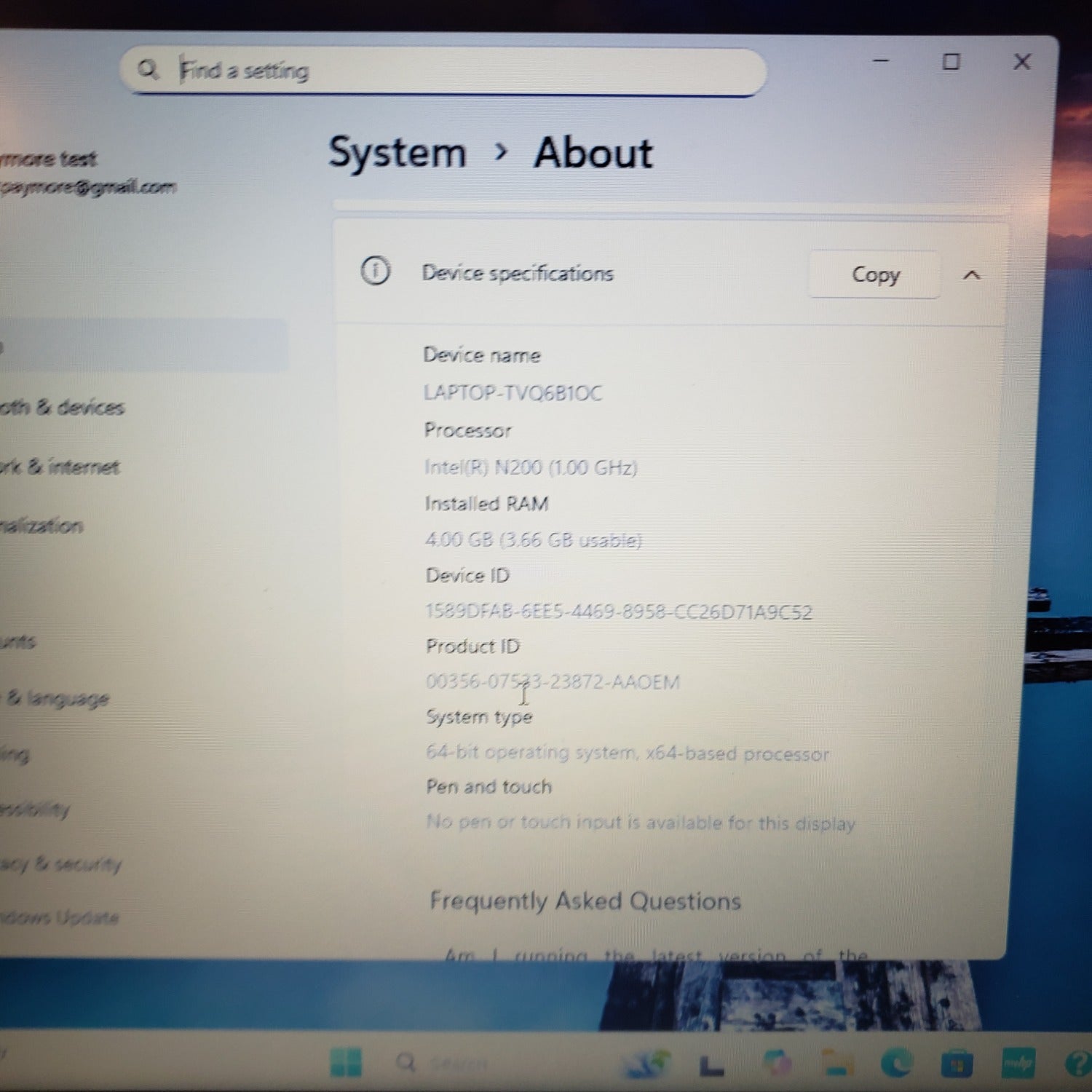
Task: Collapse the Device specifications section
Action: coord(971,275)
